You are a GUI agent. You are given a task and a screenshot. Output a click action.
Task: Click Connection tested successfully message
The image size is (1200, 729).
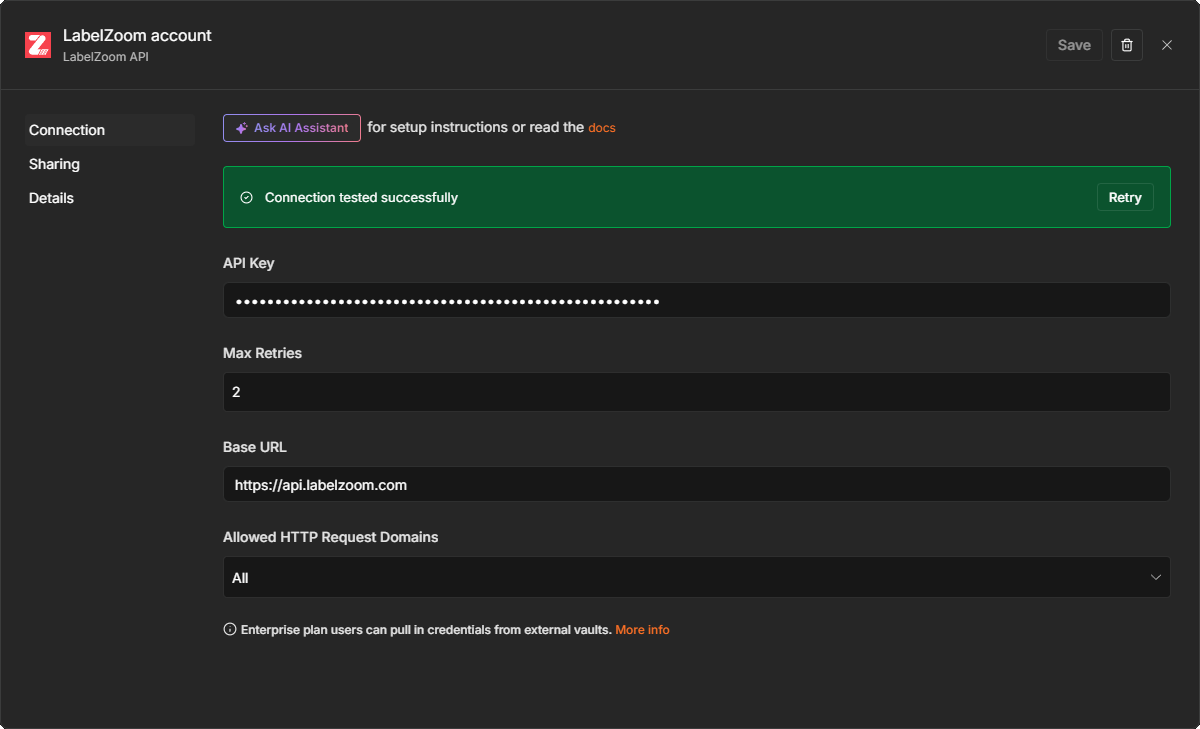tap(361, 197)
